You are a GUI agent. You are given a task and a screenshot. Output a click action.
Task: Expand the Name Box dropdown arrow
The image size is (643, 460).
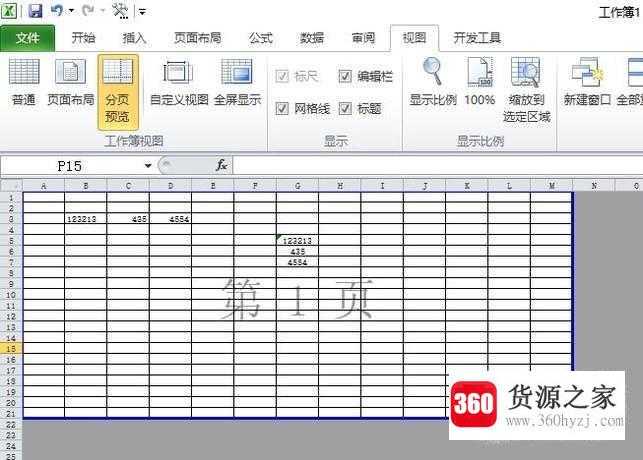[148, 166]
